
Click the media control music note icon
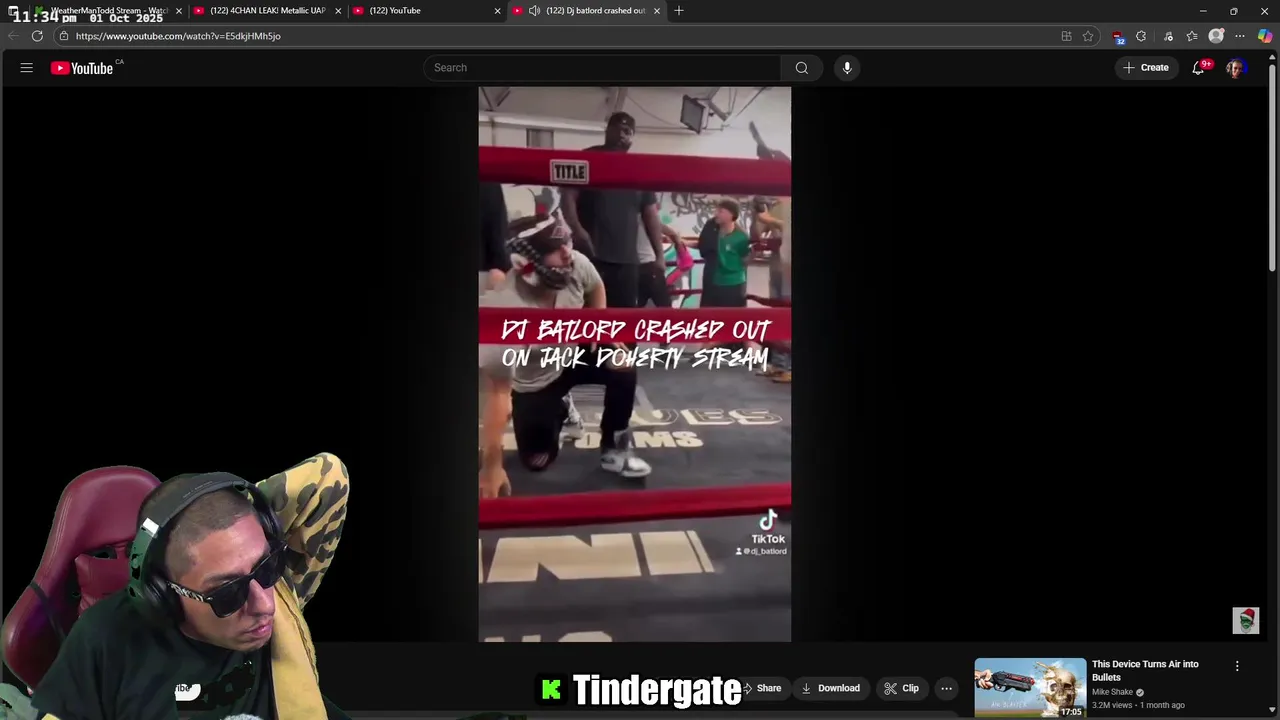(1168, 36)
